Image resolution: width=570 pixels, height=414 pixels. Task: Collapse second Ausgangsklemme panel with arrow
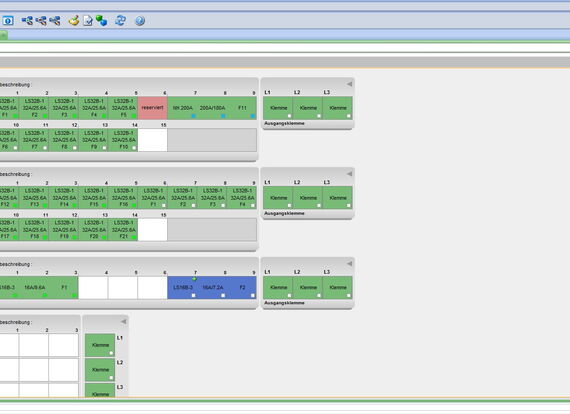coord(349,174)
